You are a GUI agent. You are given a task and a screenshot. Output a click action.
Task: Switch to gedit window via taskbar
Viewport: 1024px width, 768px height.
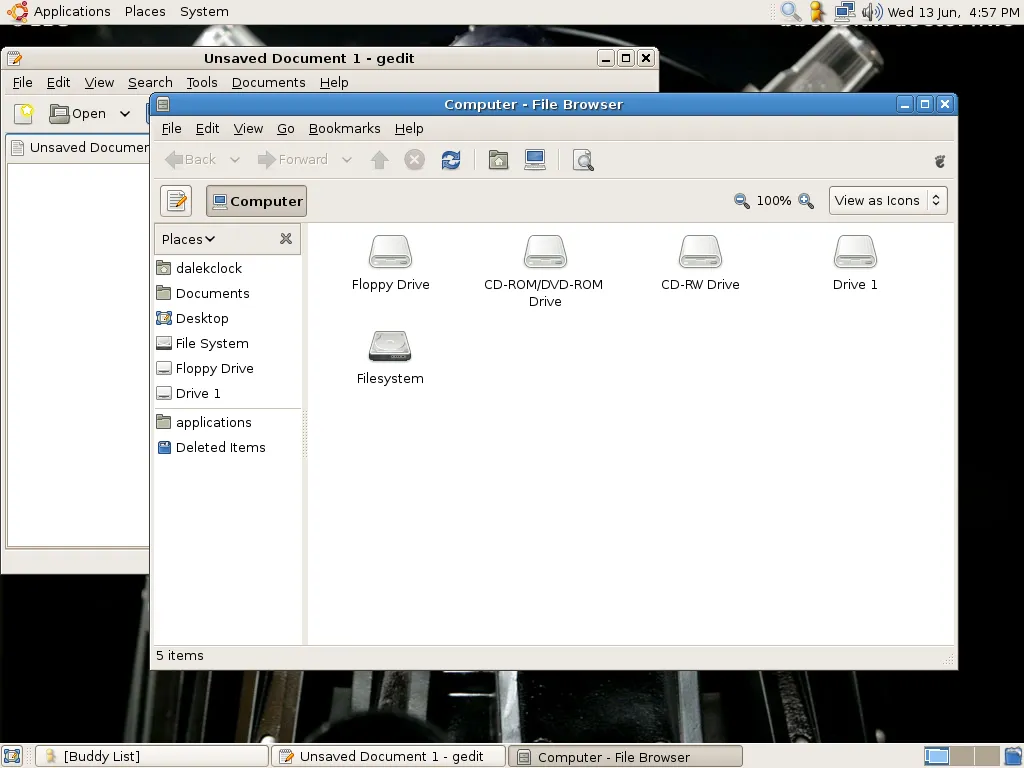pyautogui.click(x=389, y=756)
